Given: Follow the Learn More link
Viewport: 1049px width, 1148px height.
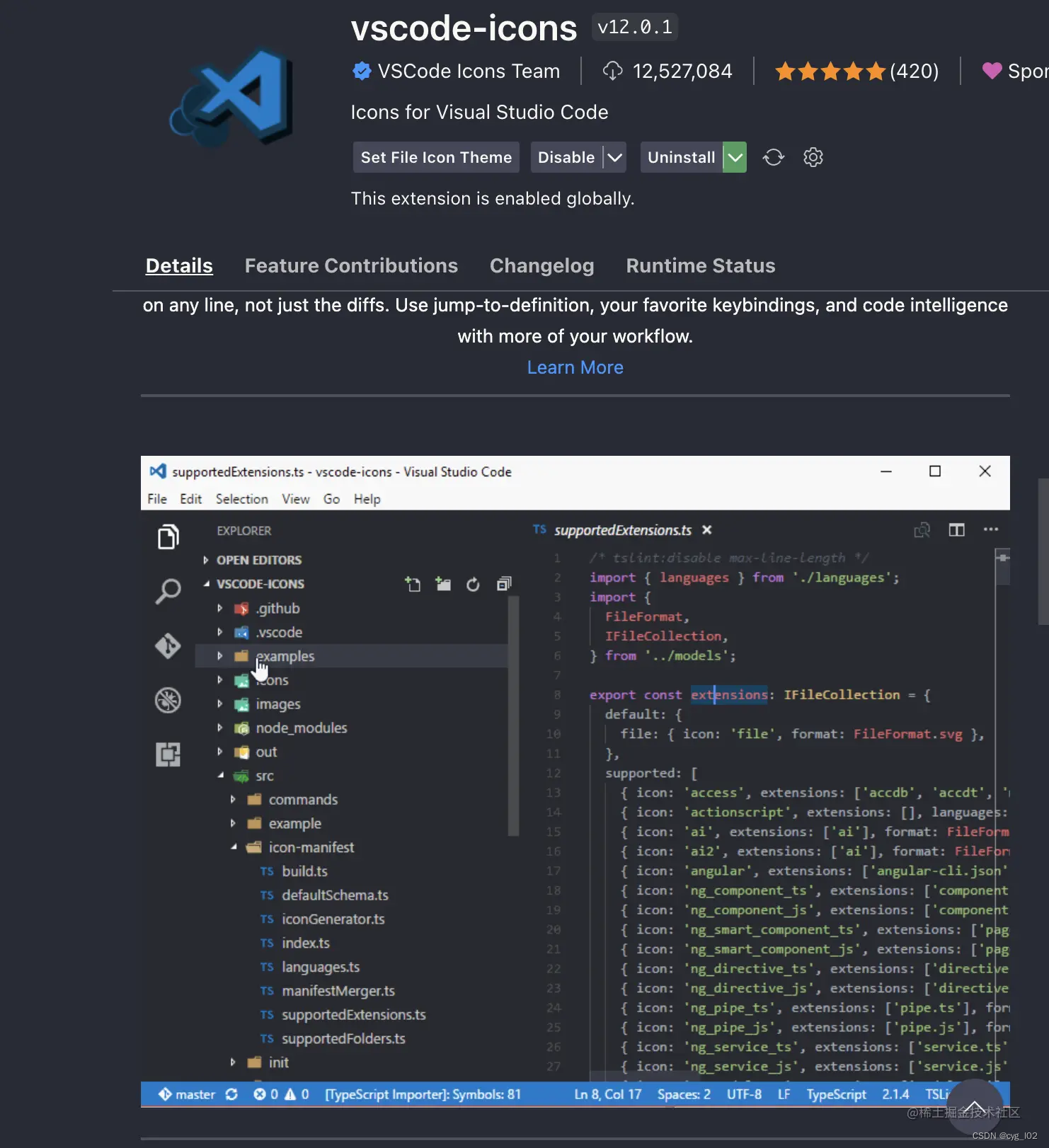Looking at the screenshot, I should (575, 367).
